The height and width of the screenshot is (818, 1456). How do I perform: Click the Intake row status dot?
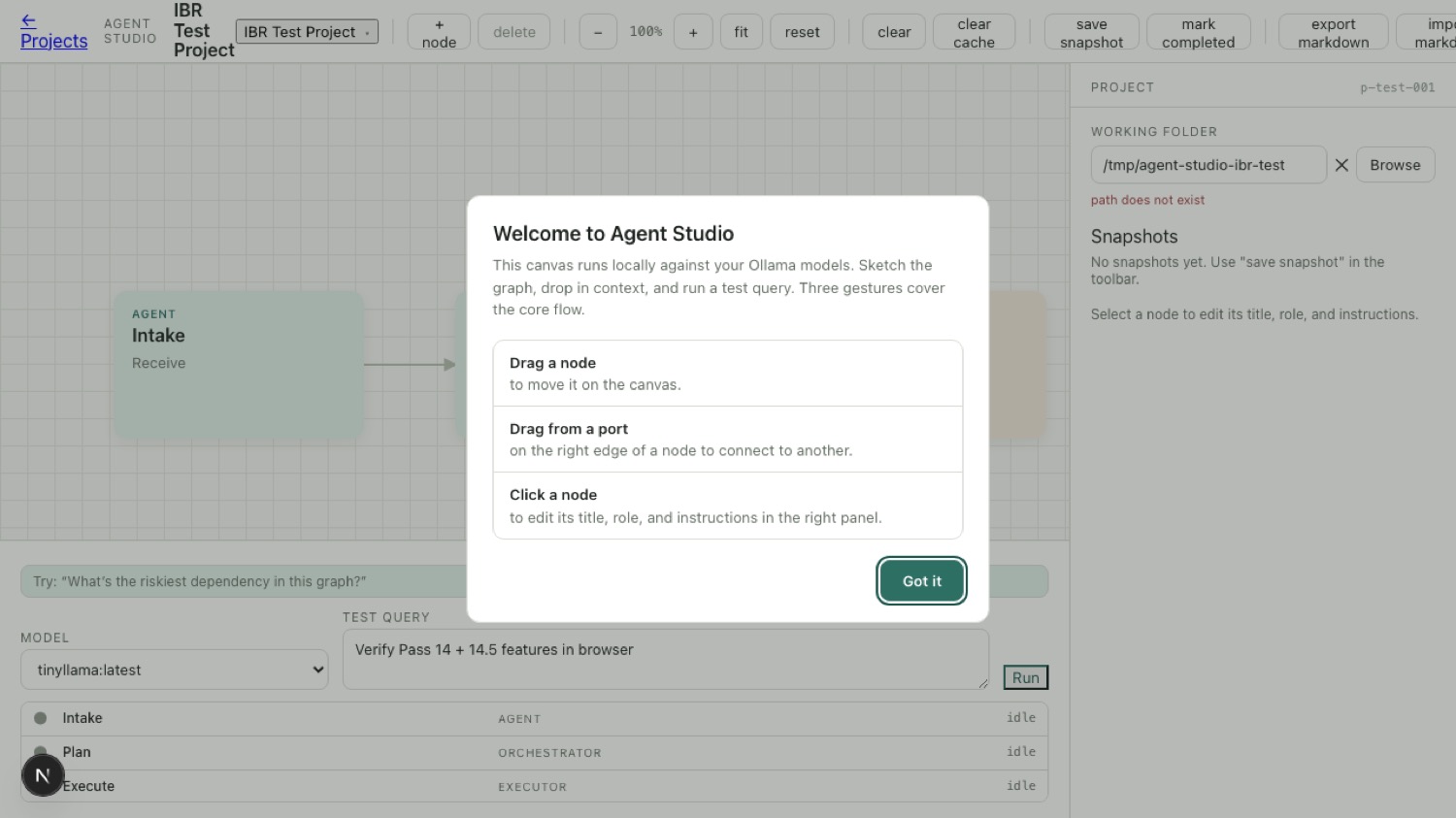click(x=40, y=718)
